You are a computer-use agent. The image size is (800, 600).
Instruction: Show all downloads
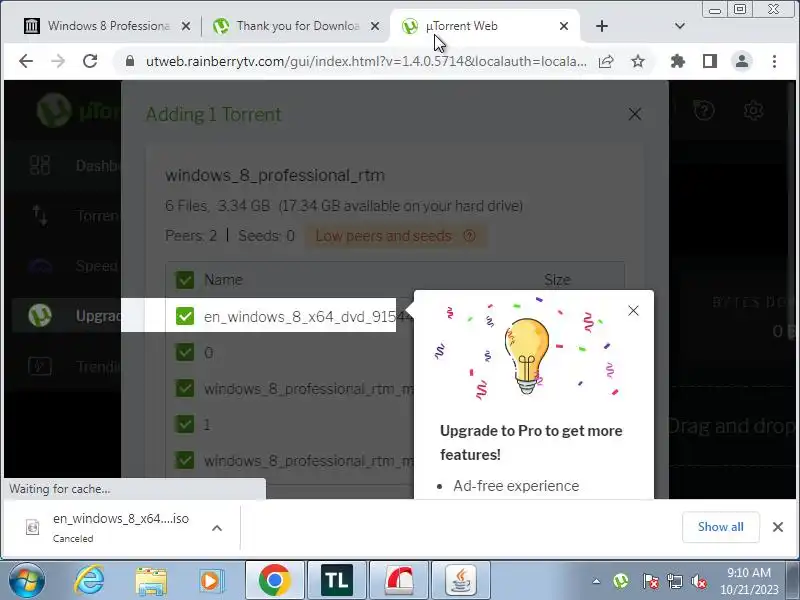(x=720, y=527)
